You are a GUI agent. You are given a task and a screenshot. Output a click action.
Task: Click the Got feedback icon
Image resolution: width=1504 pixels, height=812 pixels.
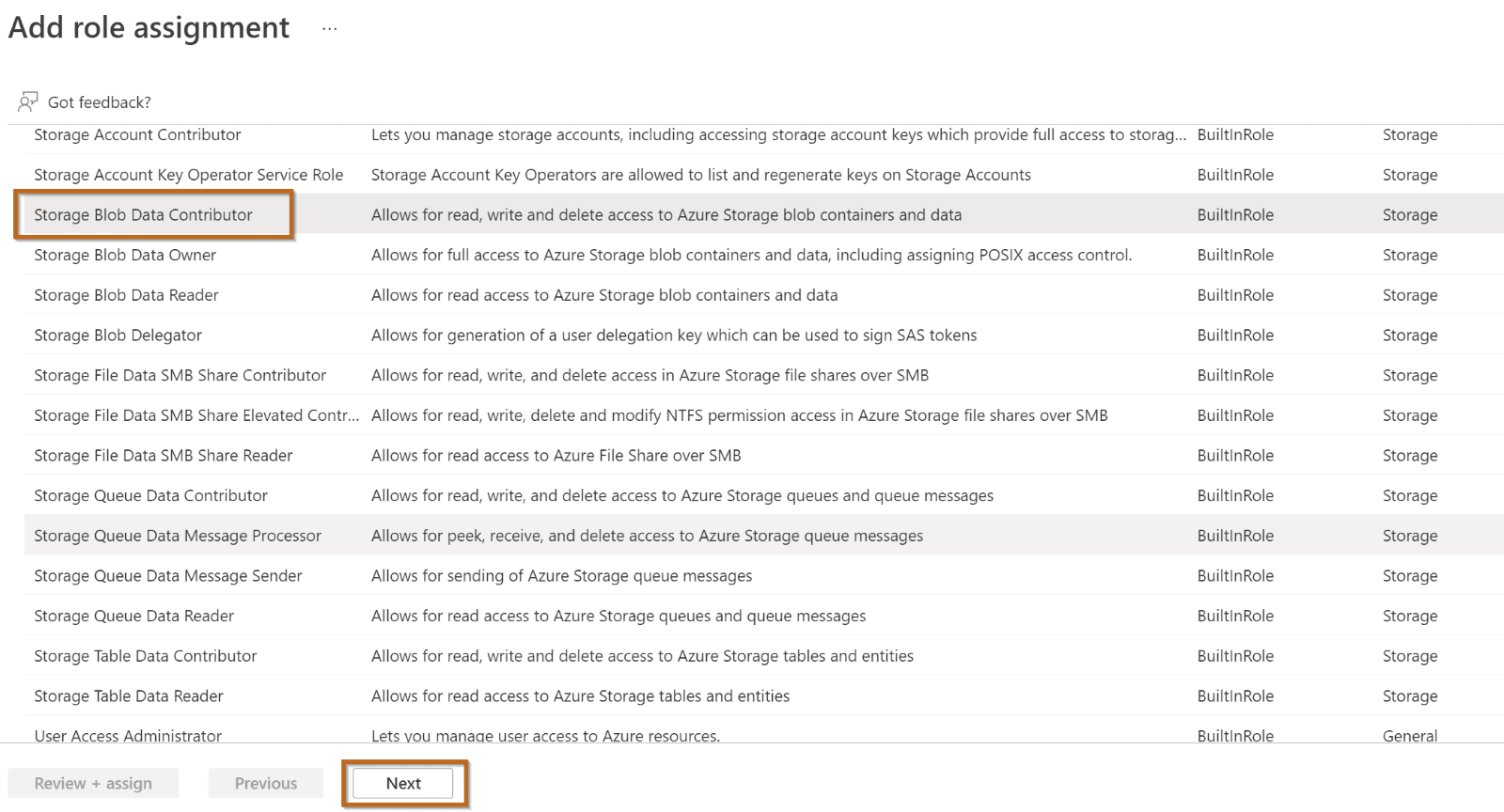28,101
